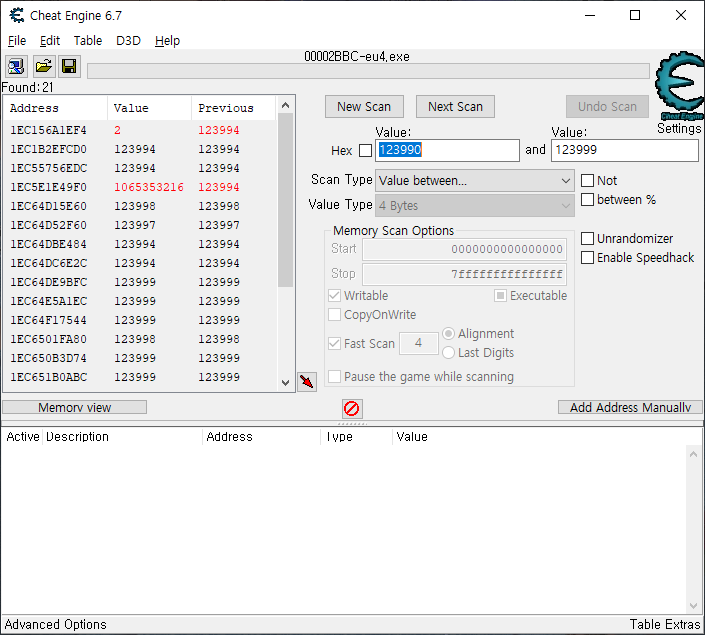
Task: Click the first Value input field
Action: click(x=447, y=150)
